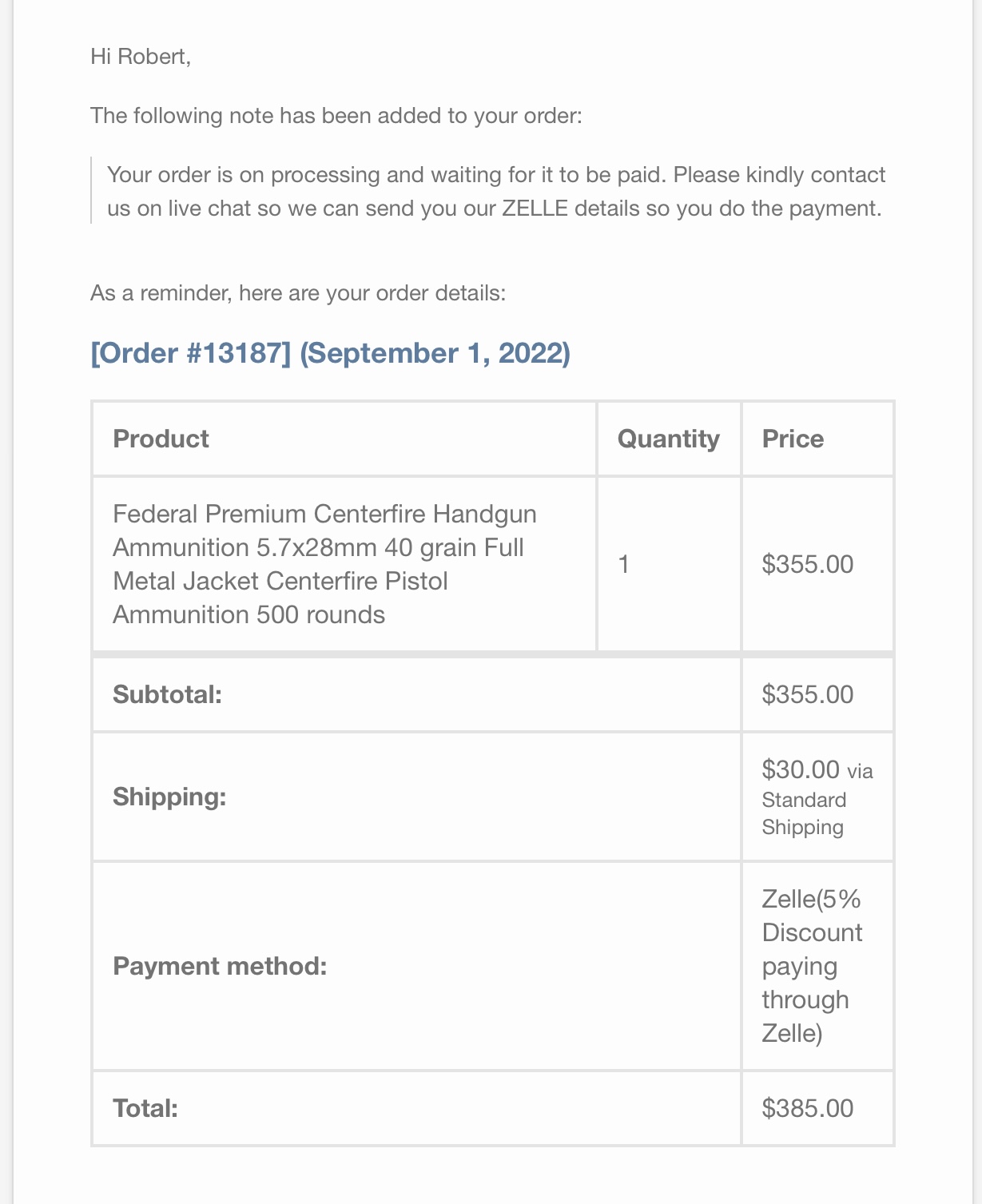
Task: Click the $30.00 Standard Shipping cell
Action: (817, 797)
